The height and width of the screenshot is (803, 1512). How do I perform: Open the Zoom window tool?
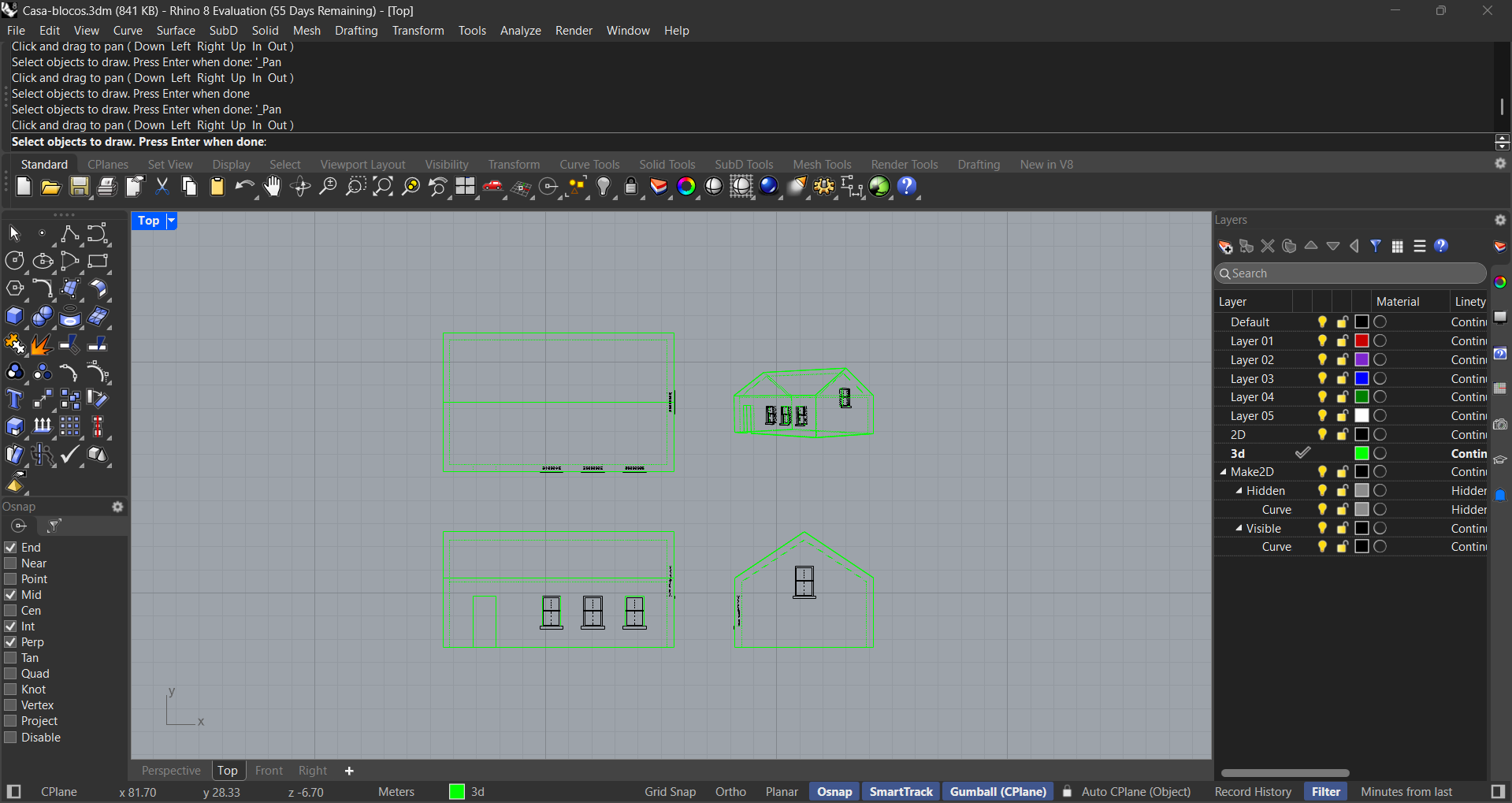(x=356, y=188)
